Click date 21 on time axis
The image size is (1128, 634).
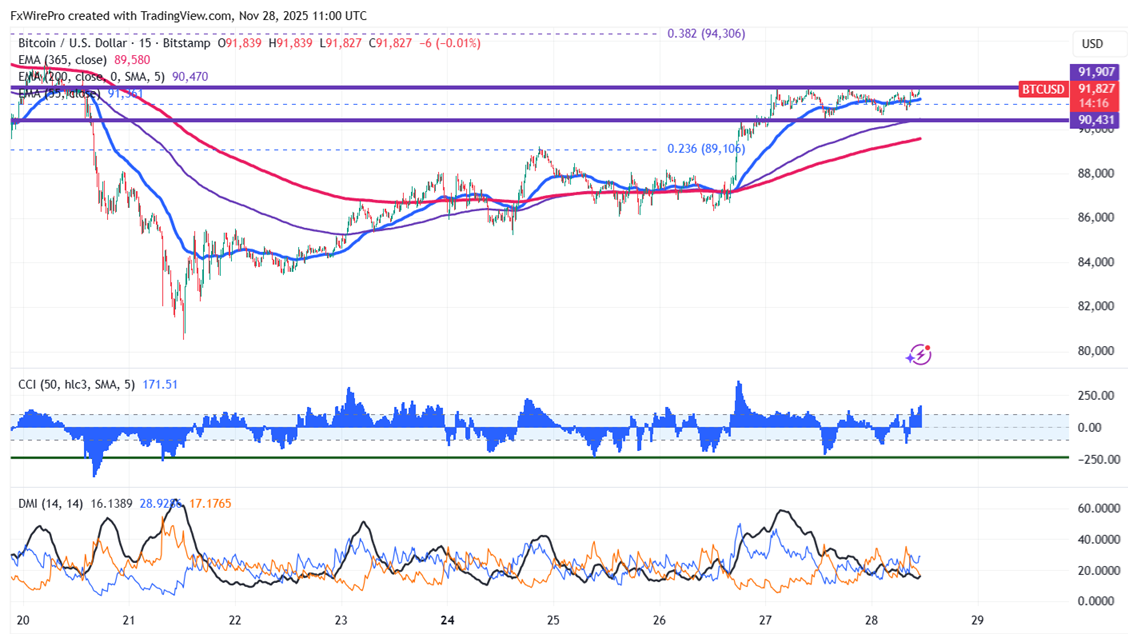[x=129, y=620]
